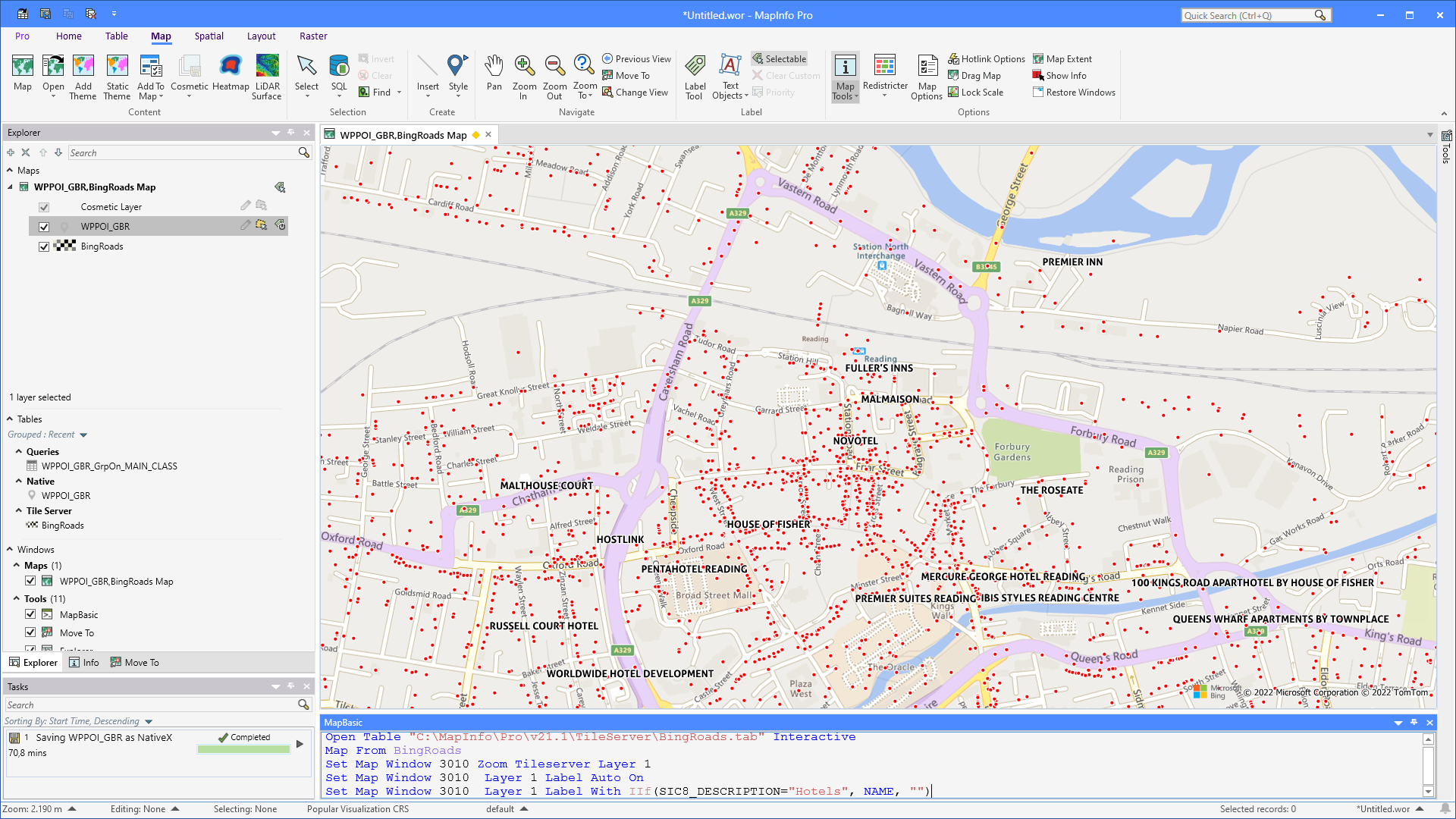Switch to the Home ribbon tab

point(68,36)
